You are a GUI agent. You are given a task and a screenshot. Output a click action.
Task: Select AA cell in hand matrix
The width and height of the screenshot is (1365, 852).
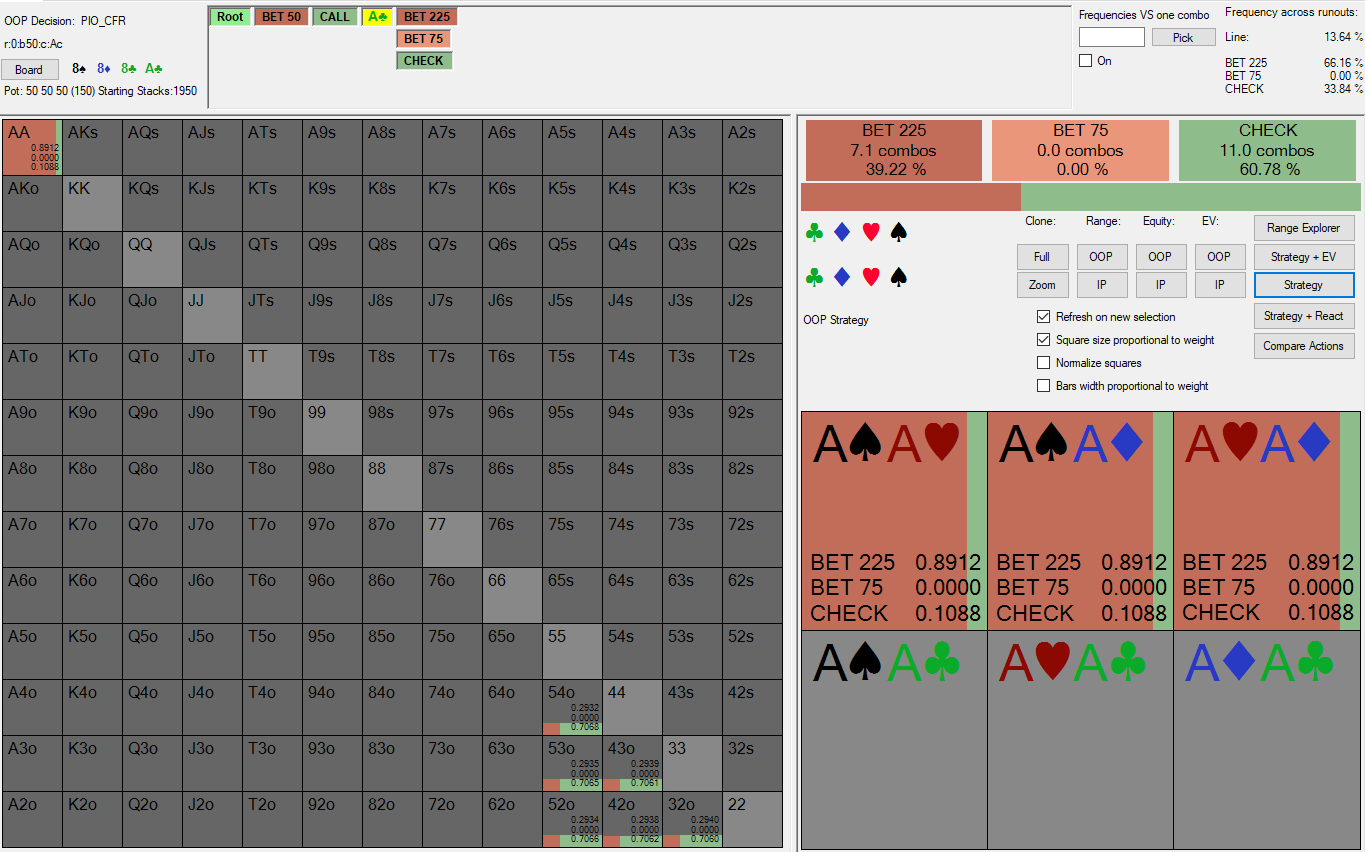pos(32,147)
